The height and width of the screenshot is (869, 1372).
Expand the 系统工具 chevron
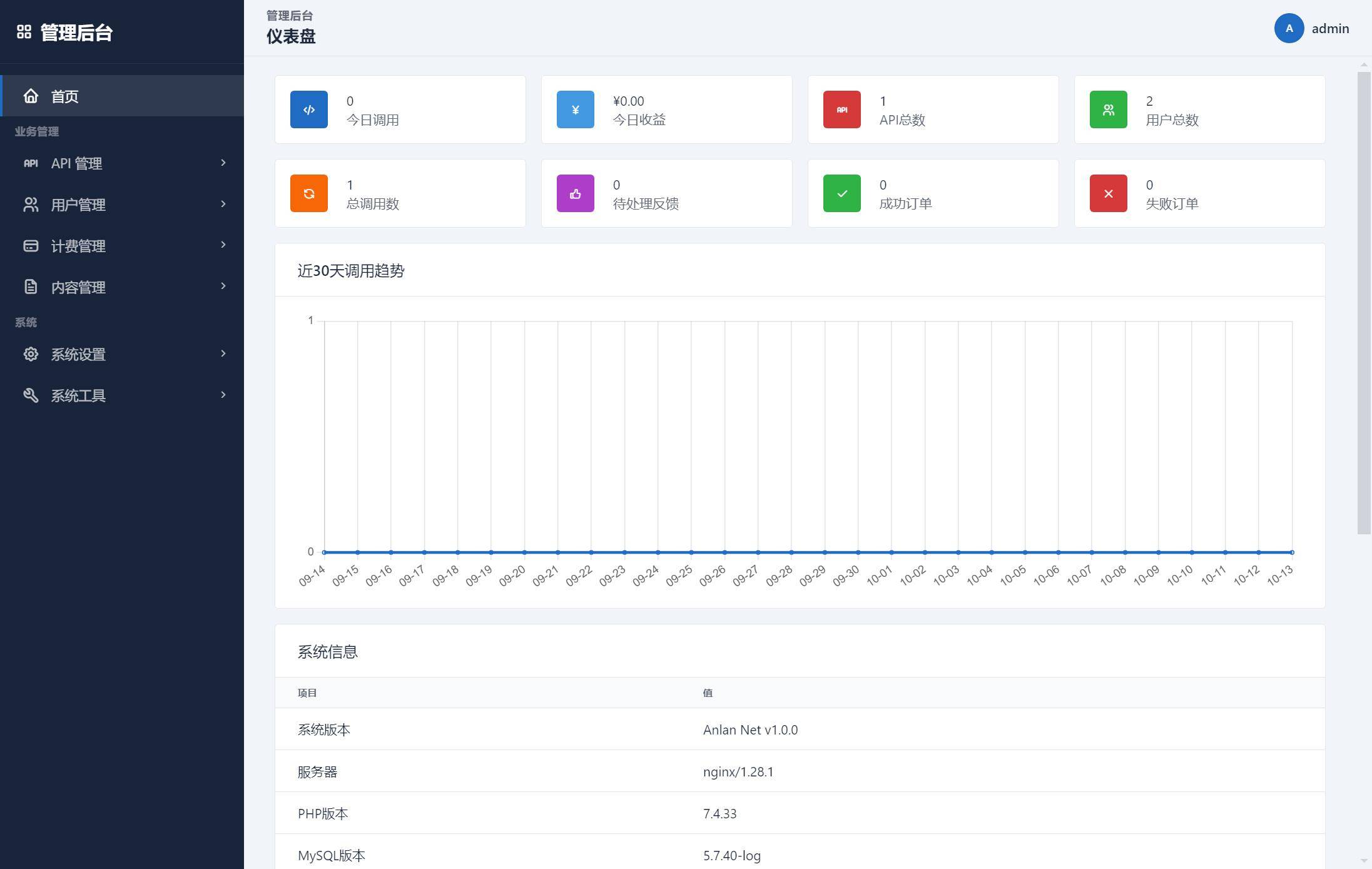[223, 395]
